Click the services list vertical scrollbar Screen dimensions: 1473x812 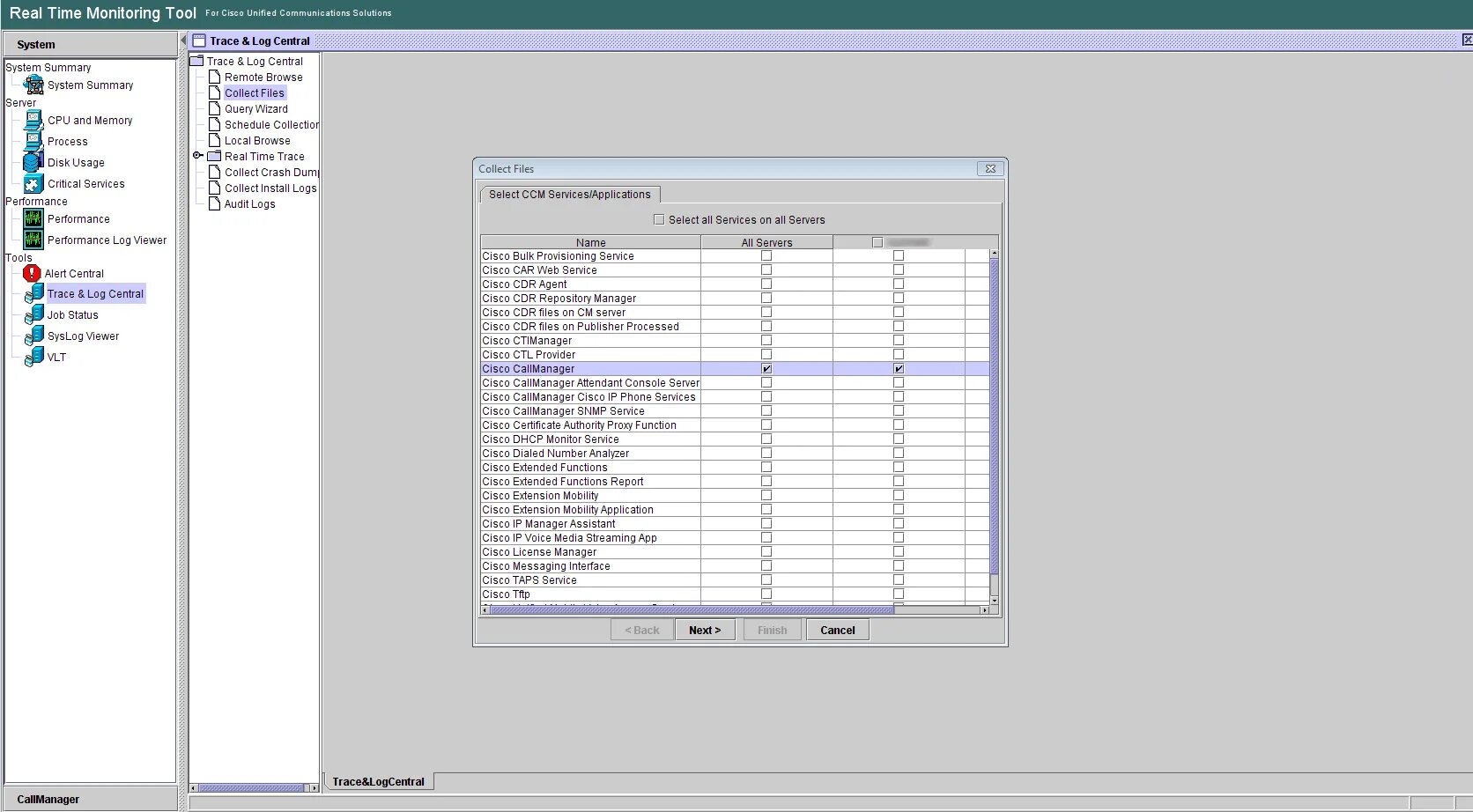click(995, 416)
